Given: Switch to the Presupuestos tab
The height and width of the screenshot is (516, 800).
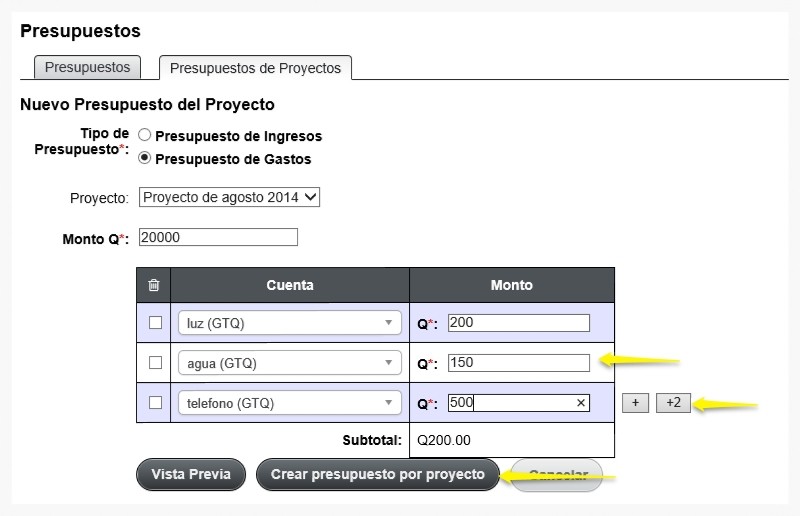Looking at the screenshot, I should [x=87, y=67].
